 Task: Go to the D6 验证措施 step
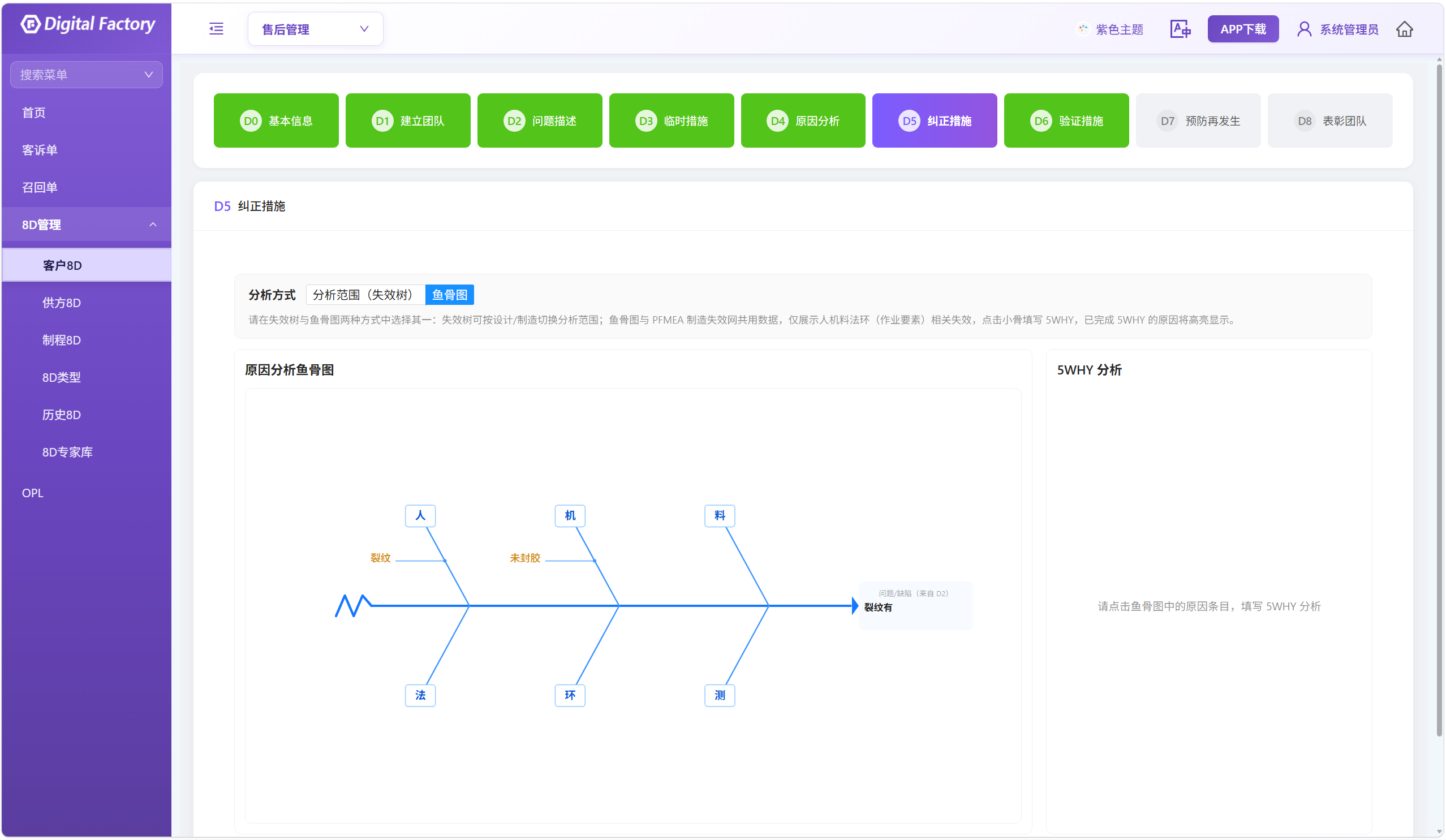click(x=1066, y=120)
